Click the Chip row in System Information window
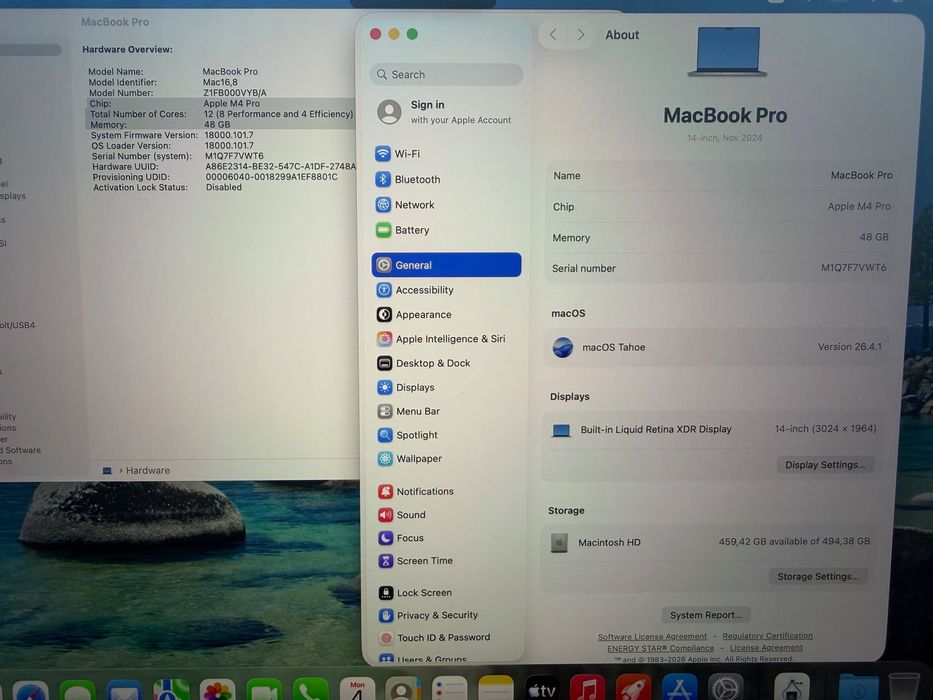933x700 pixels. pyautogui.click(x=221, y=104)
